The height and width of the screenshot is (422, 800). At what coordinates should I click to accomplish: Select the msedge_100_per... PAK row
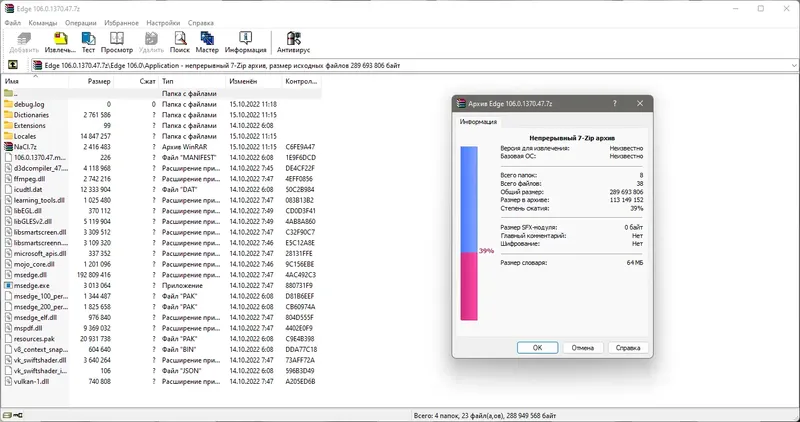click(x=161, y=296)
